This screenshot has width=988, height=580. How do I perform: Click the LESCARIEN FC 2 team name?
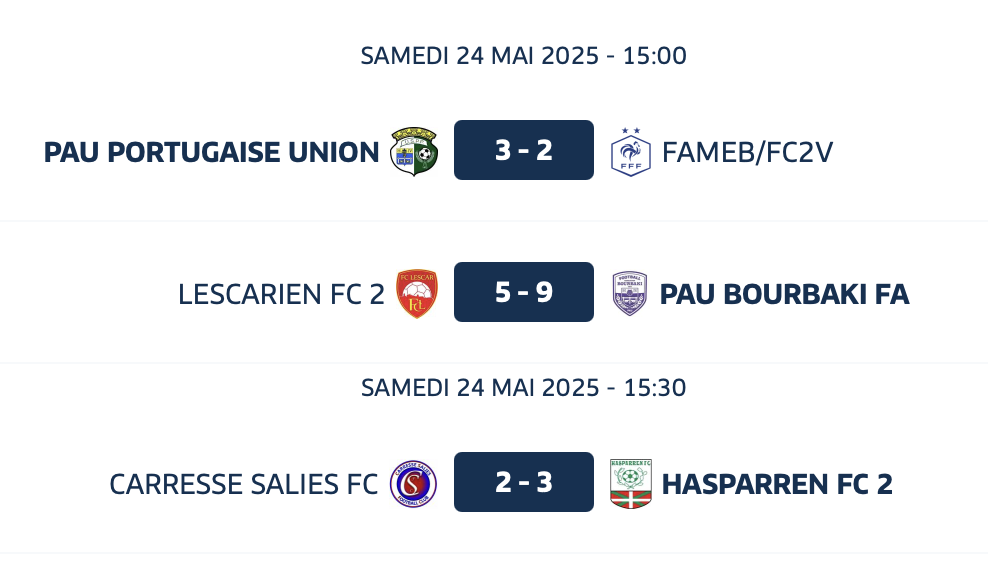coord(281,294)
